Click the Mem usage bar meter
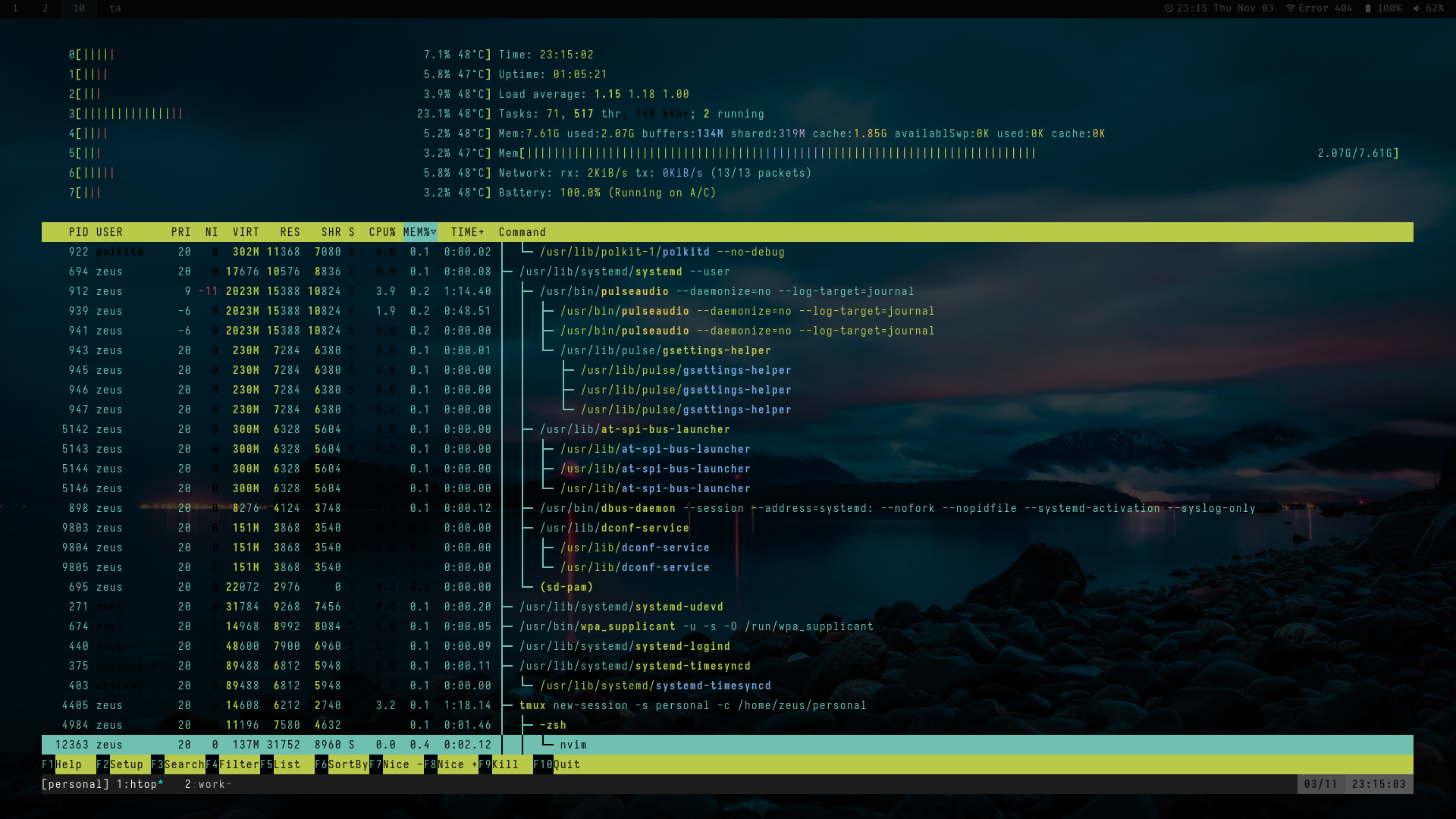 pyautogui.click(x=949, y=153)
